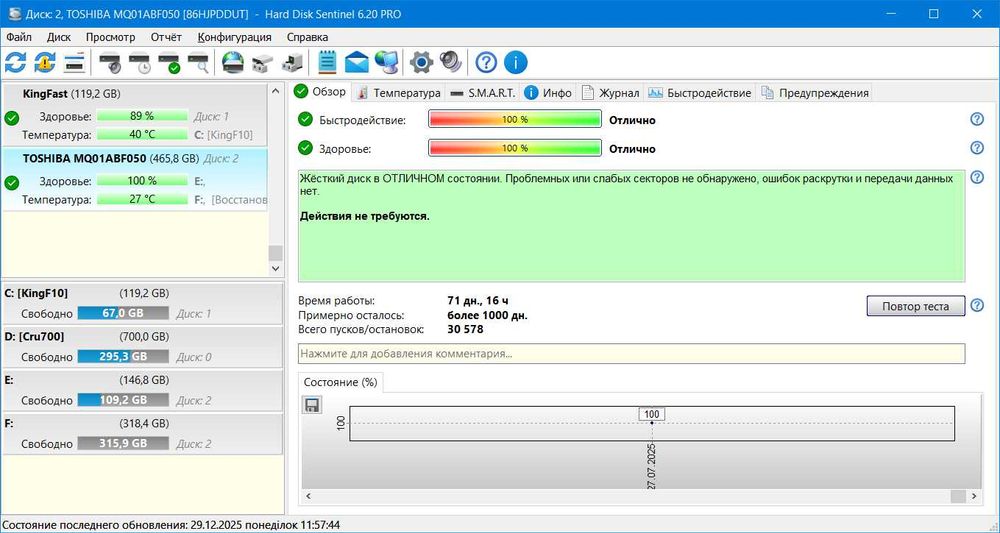Click the computer tower and disk icon
Screen dimensions: 1000x533
293,62
